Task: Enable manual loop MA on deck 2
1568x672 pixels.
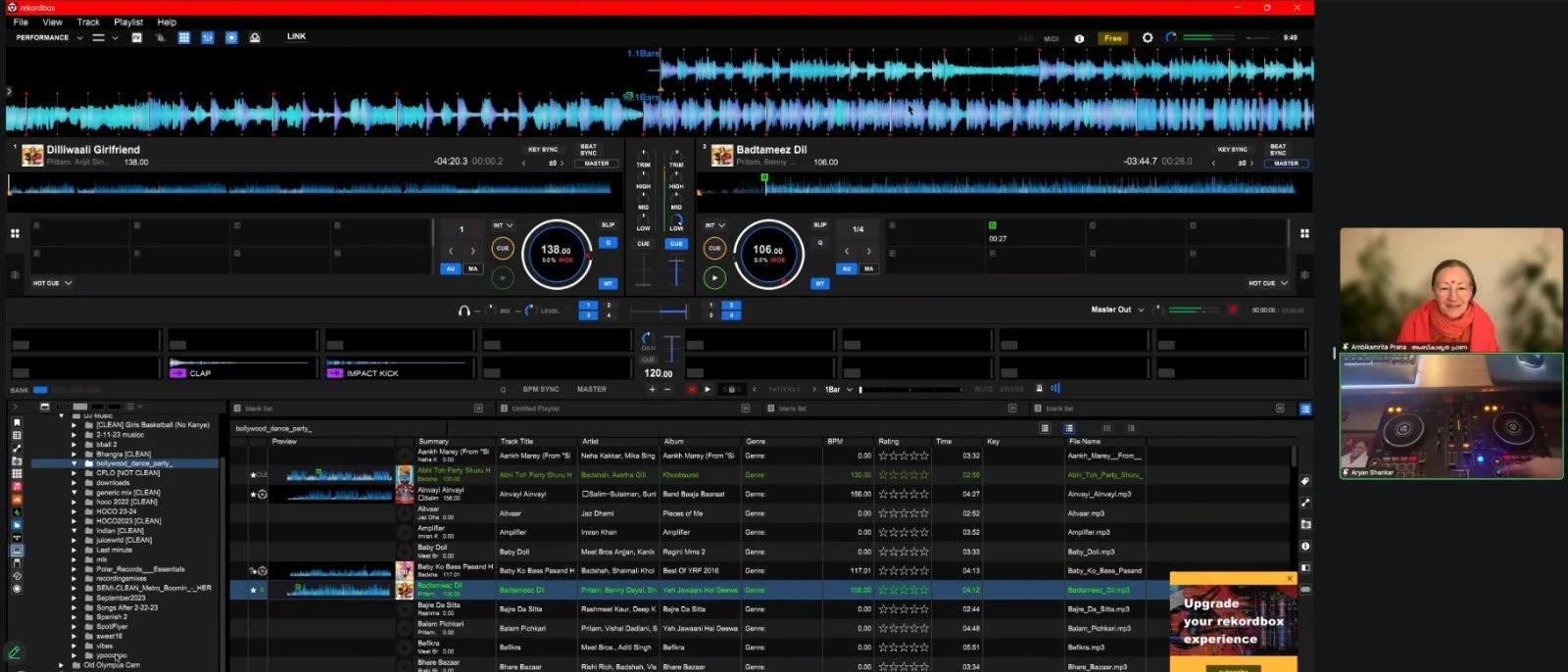Action: (868, 268)
